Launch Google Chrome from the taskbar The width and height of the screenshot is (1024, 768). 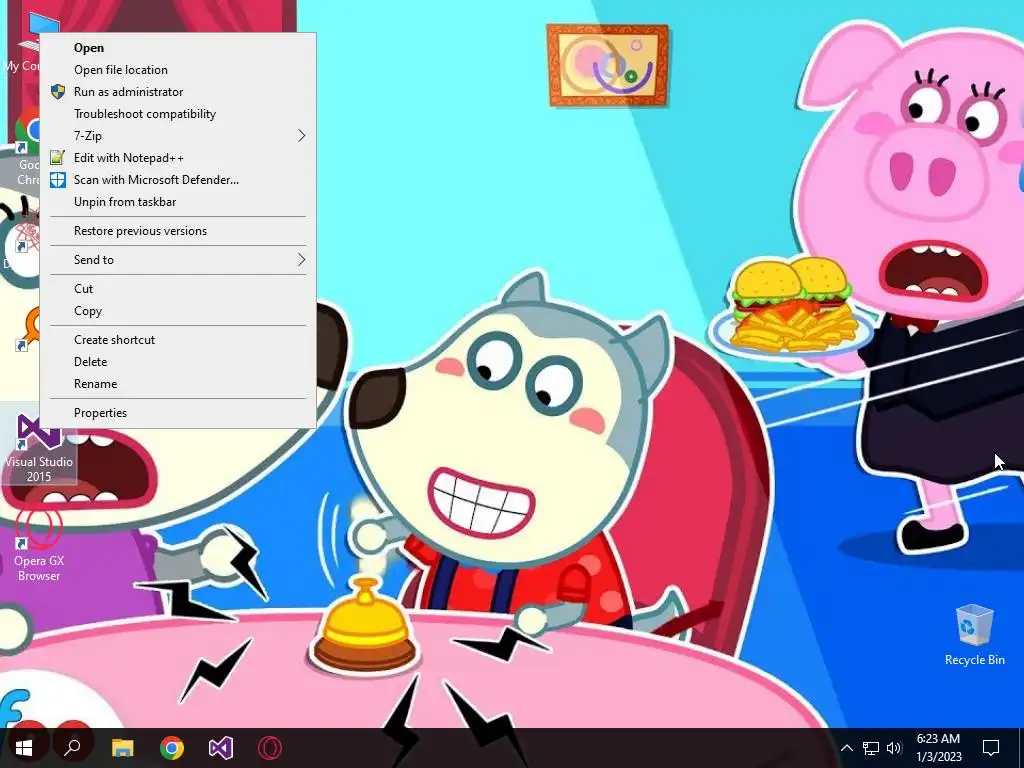172,748
